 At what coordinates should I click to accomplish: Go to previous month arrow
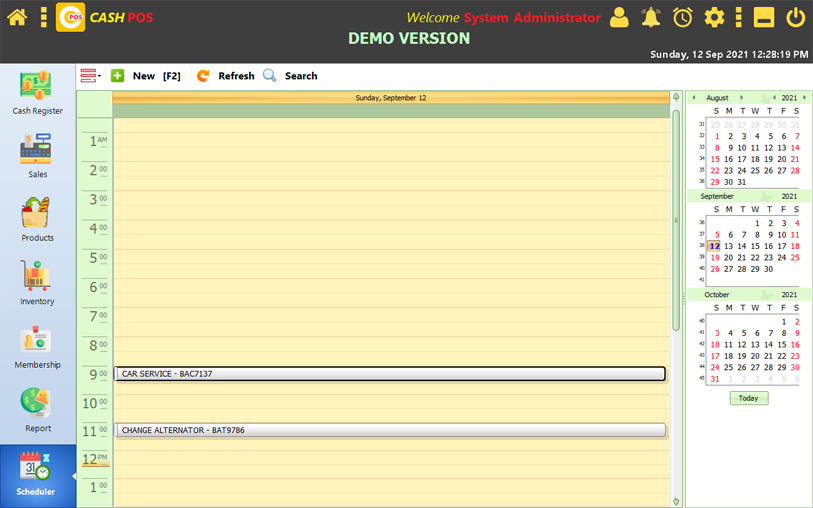pos(694,97)
